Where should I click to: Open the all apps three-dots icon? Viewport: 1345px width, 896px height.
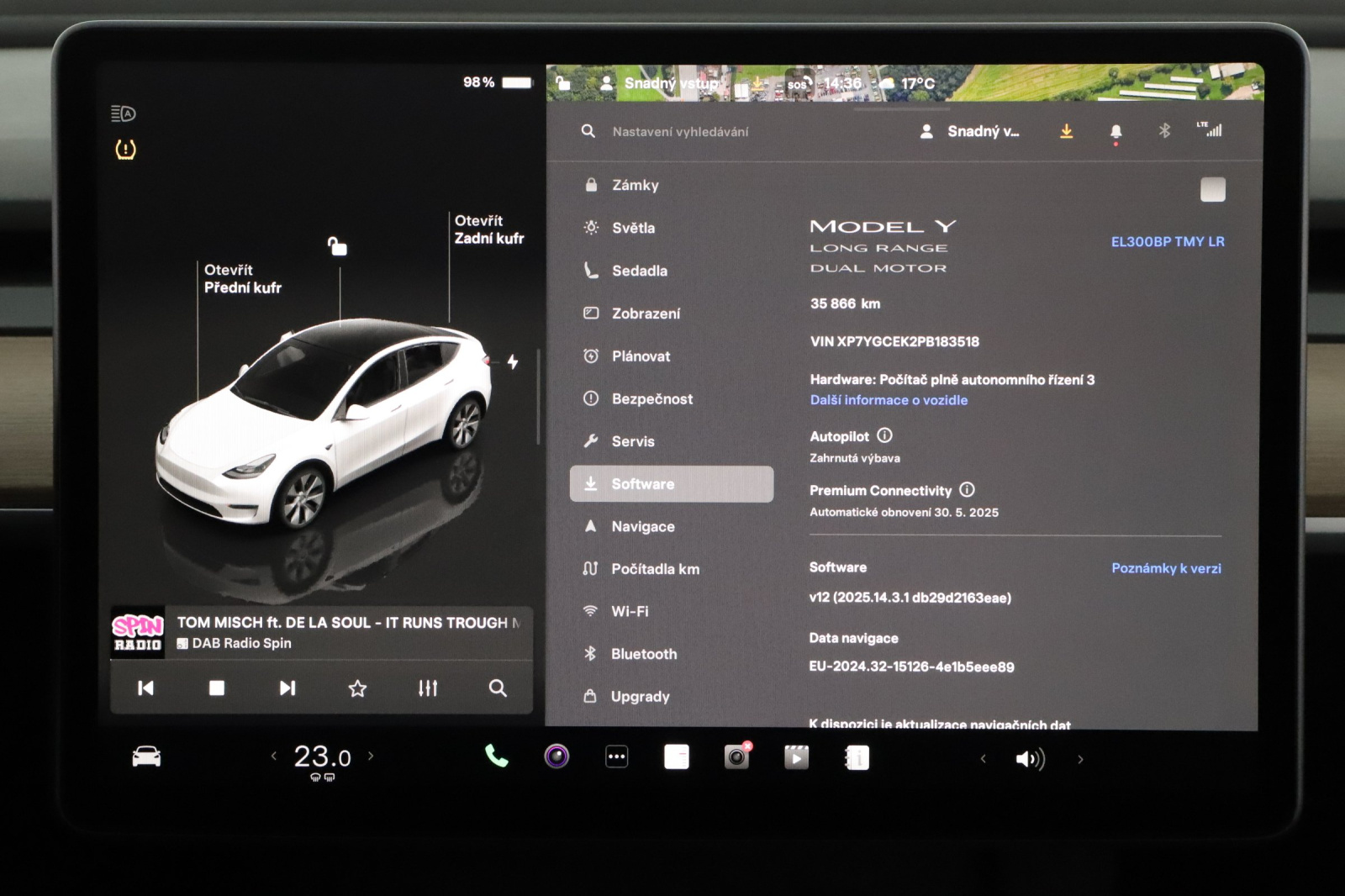click(617, 756)
